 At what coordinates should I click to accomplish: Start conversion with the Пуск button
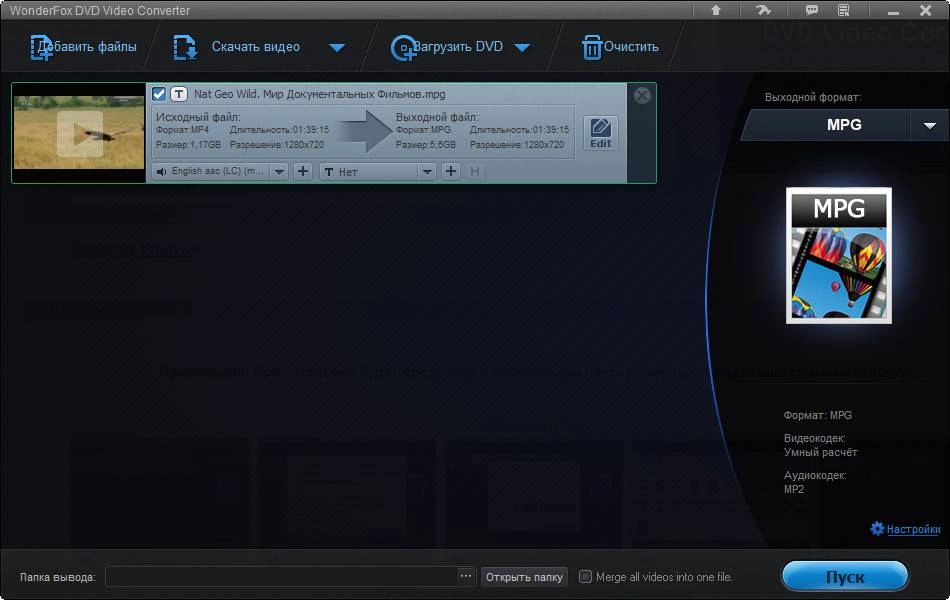(x=845, y=576)
